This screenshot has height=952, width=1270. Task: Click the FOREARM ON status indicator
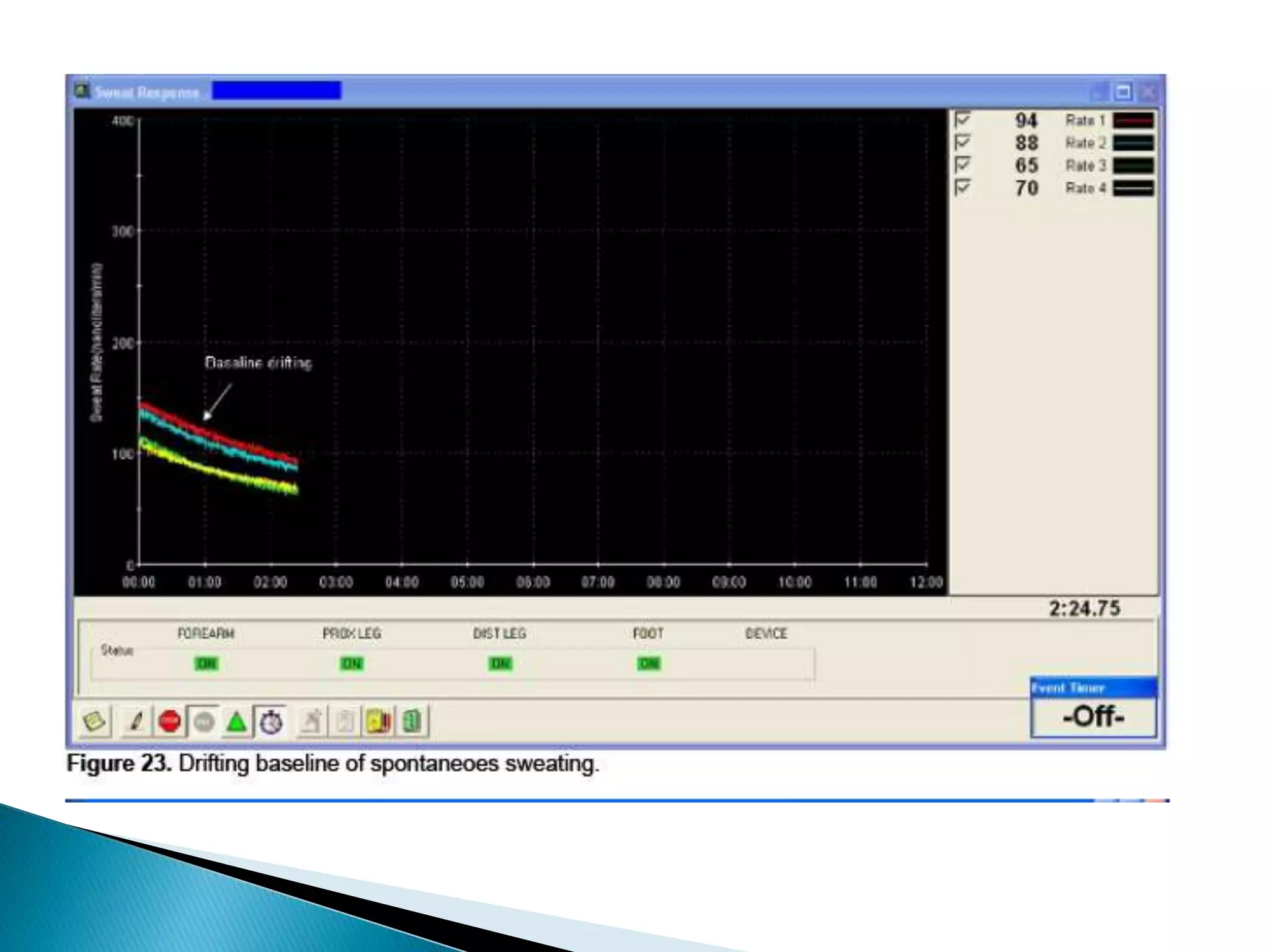(x=206, y=664)
